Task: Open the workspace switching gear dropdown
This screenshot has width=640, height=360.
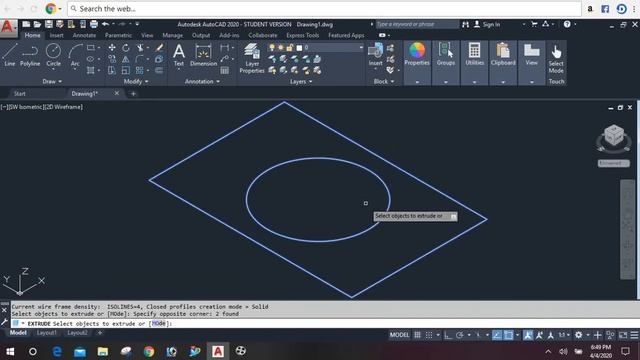Action: point(588,335)
